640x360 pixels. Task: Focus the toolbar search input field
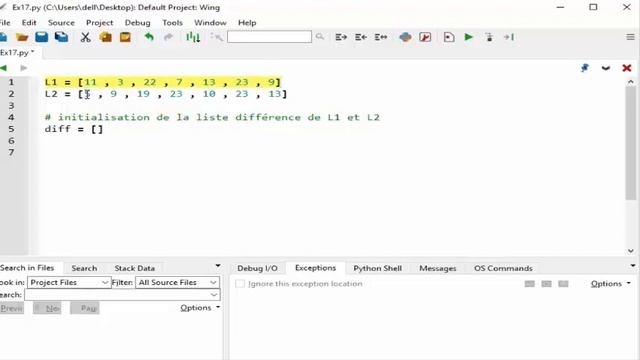[269, 37]
